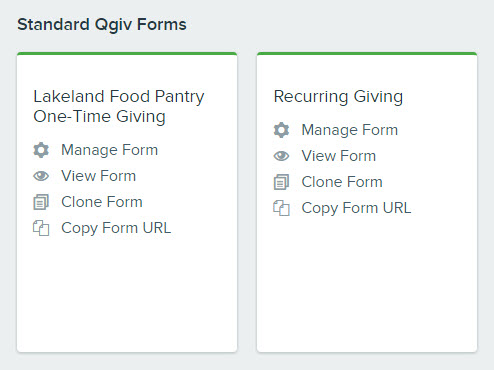The width and height of the screenshot is (494, 370).
Task: Select View Form under Recurring Giving
Action: click(x=339, y=156)
